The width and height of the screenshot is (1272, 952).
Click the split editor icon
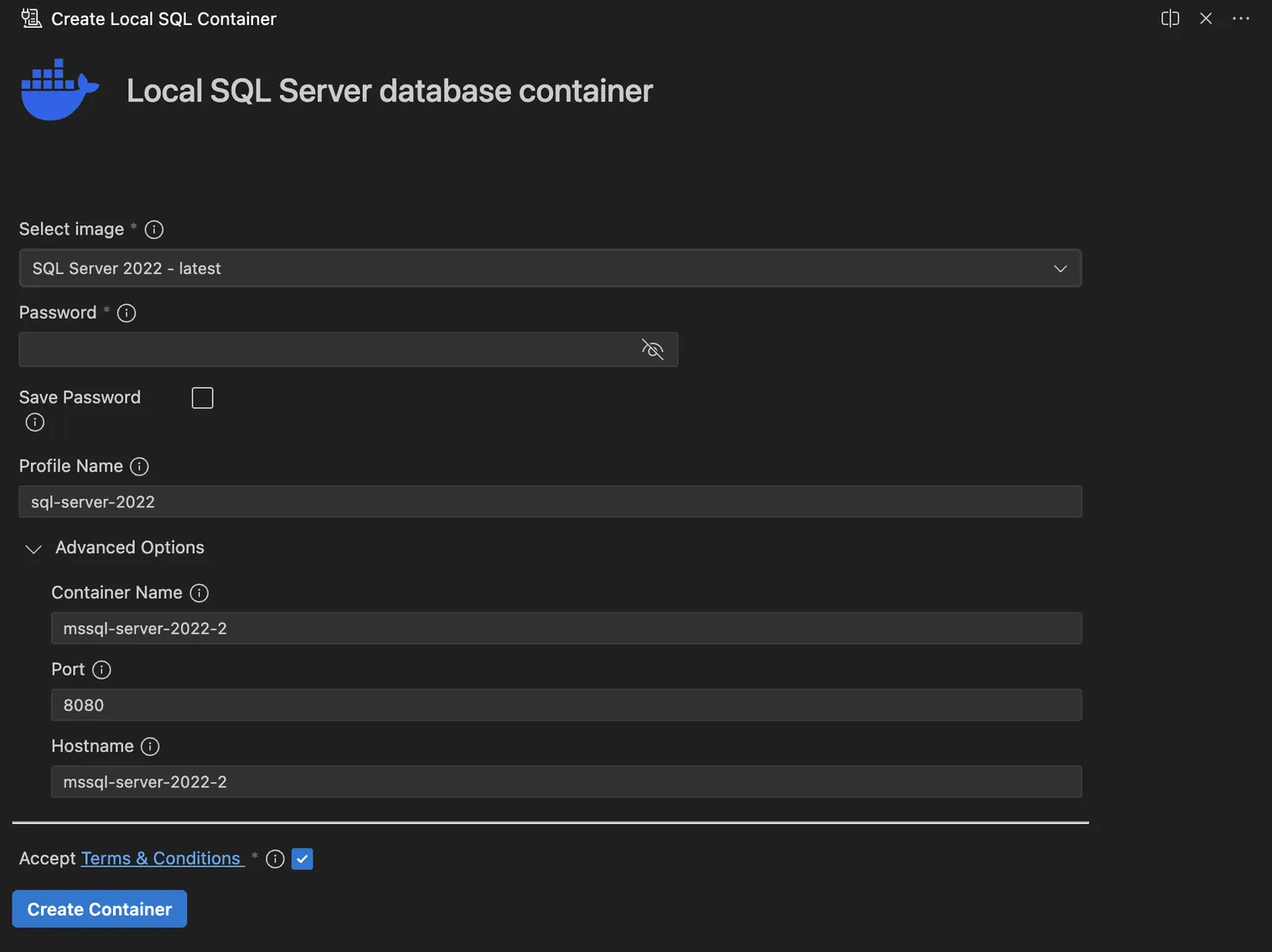(x=1170, y=18)
